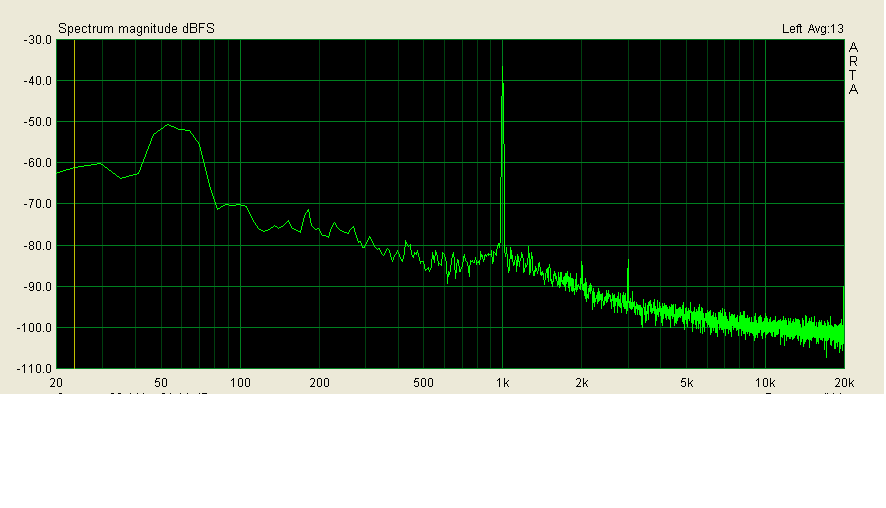Click the -110.0 y-axis label
The image size is (886, 508).
(35, 368)
